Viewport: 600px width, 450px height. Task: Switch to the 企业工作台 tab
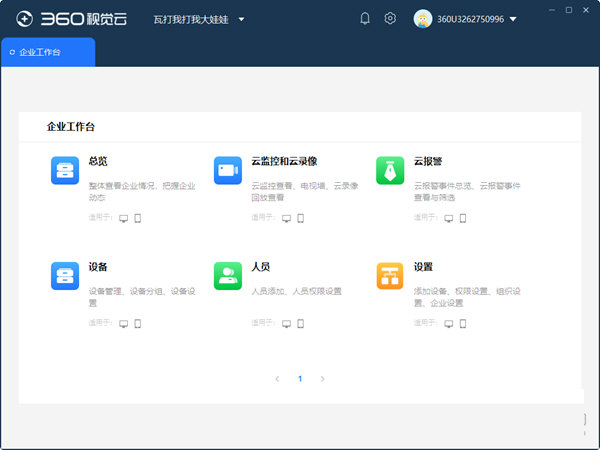(x=48, y=52)
